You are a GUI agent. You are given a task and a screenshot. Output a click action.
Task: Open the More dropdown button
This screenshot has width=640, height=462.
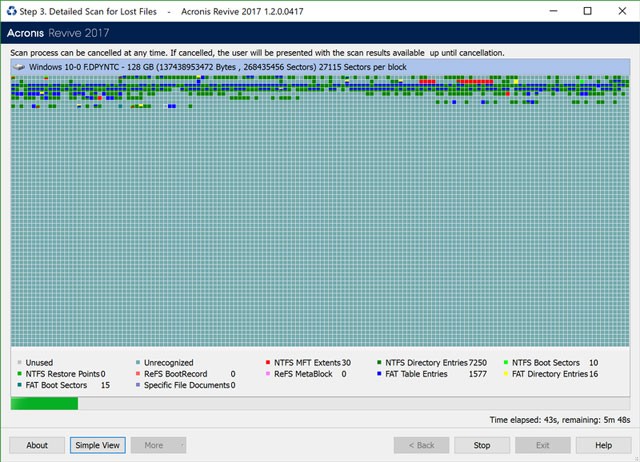click(159, 445)
